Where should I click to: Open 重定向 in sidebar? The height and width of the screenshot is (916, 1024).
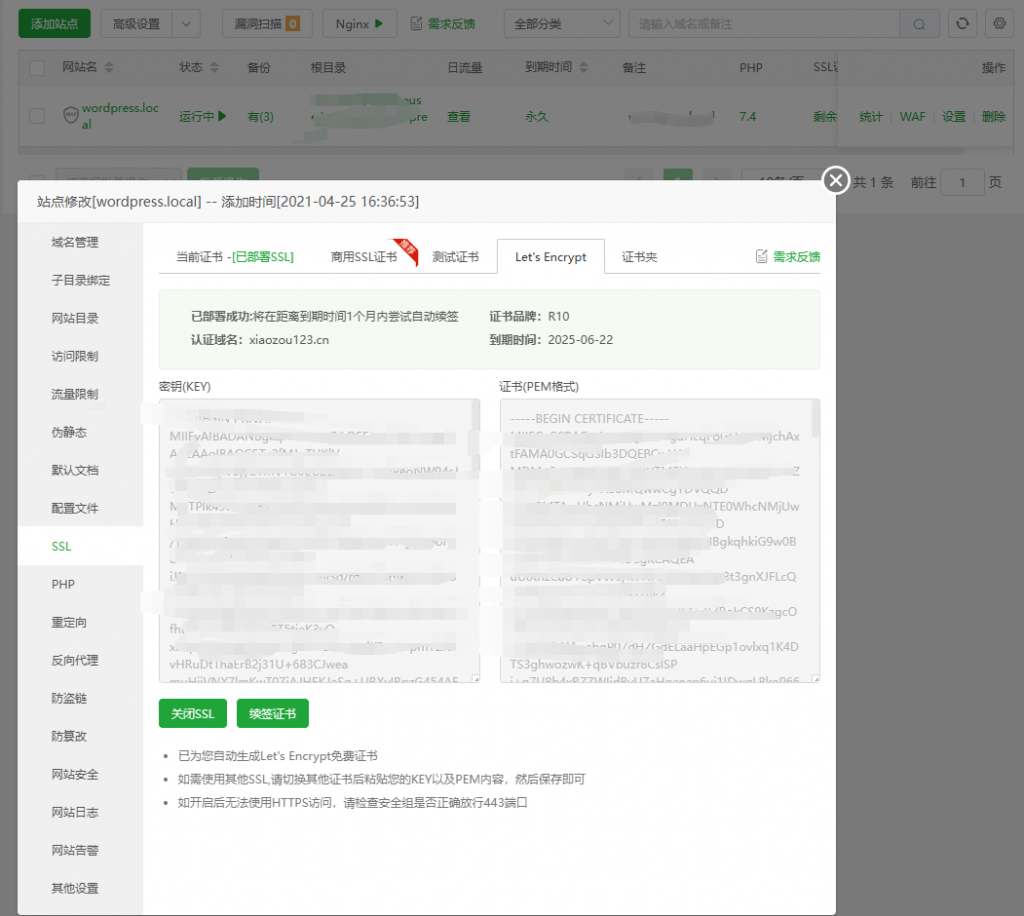(x=69, y=622)
